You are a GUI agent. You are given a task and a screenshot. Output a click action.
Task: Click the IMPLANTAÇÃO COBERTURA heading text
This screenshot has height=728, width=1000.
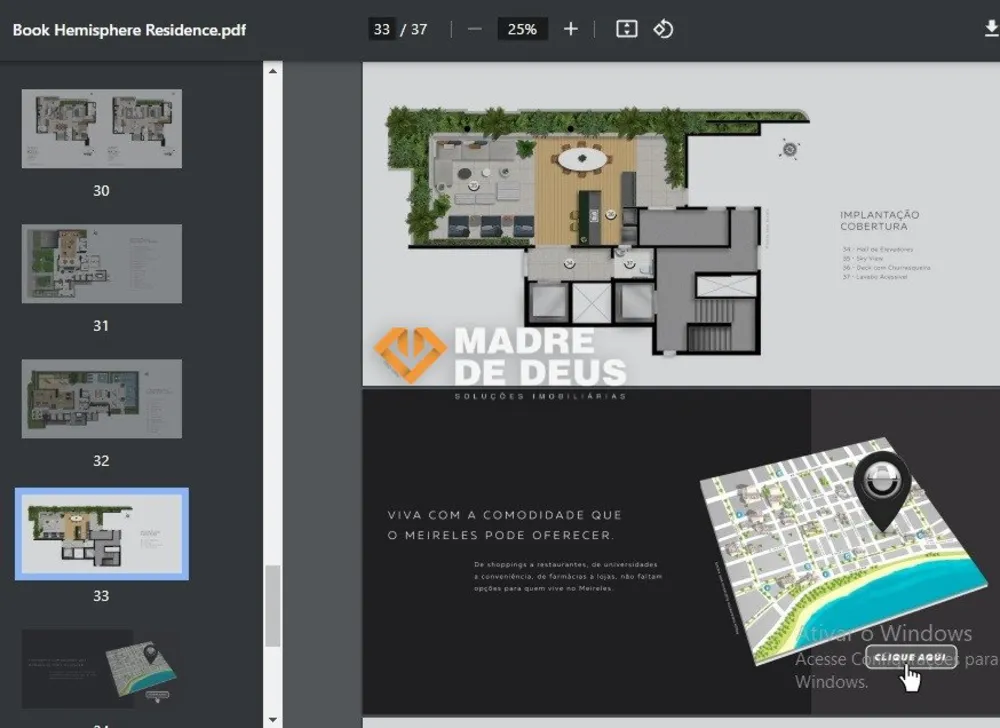[x=879, y=221]
